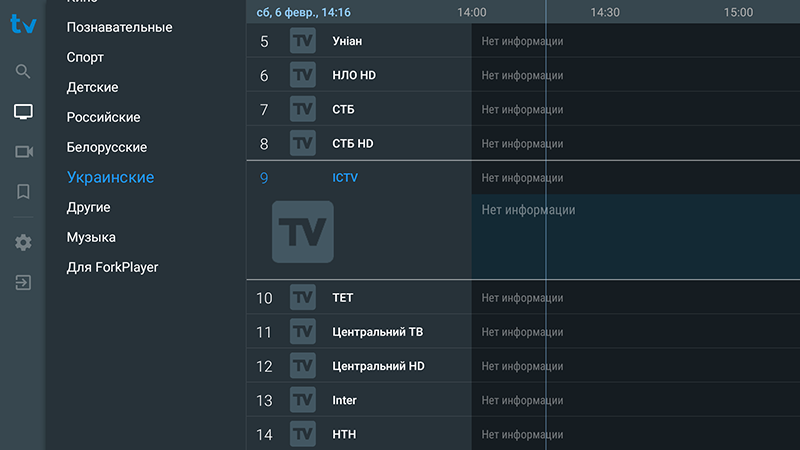Select the Спорт category
Viewport: 800px width, 450px height.
pyautogui.click(x=85, y=57)
